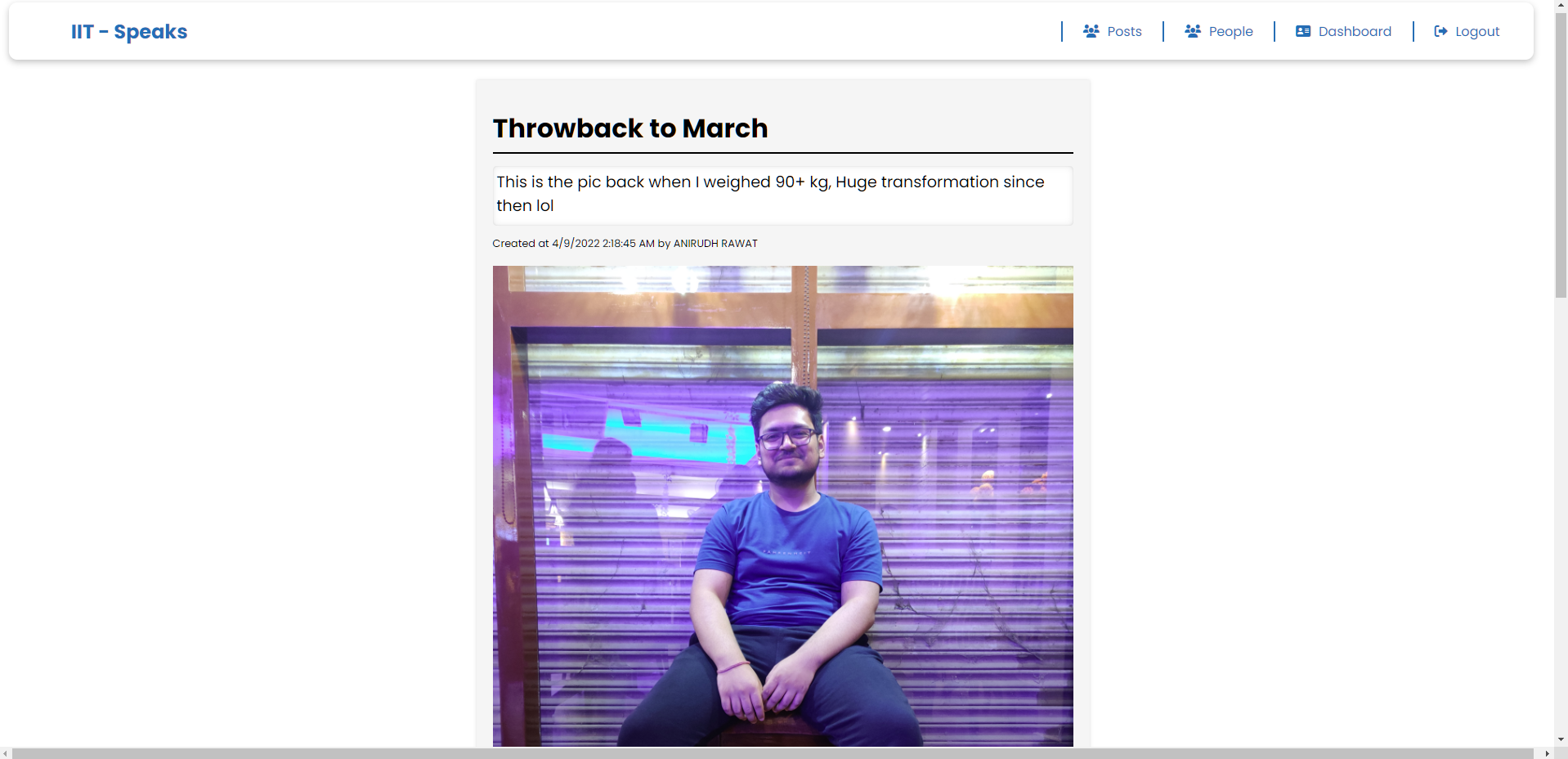Click the People icon left of its label
This screenshot has width=1568, height=759.
coord(1192,31)
